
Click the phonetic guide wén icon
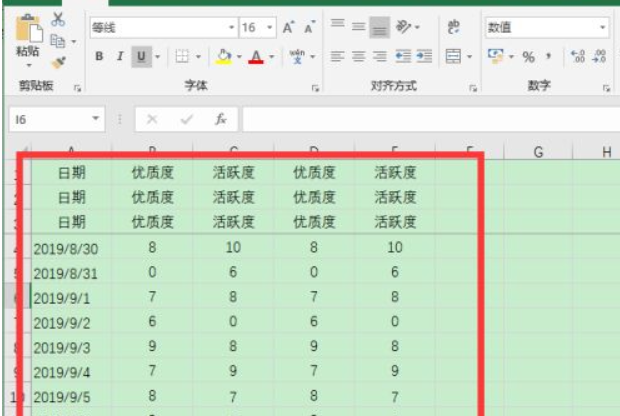(x=297, y=57)
